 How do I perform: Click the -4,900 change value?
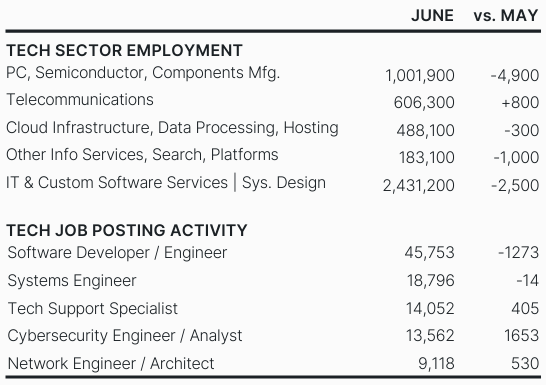point(515,76)
